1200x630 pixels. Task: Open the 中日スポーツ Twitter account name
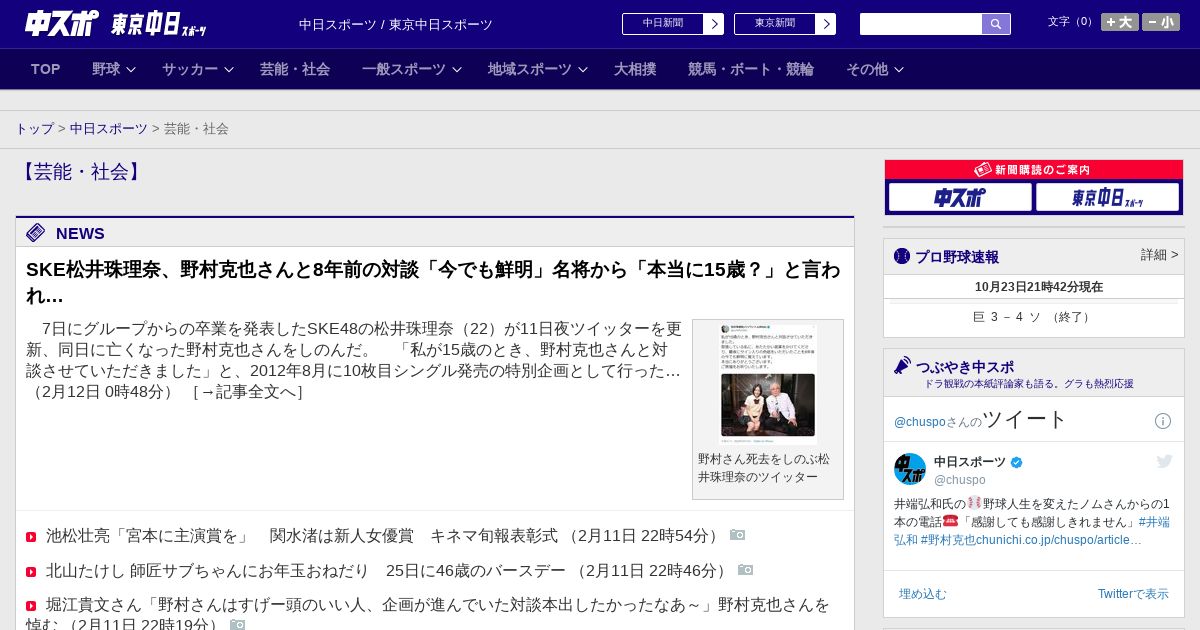pyautogui.click(x=970, y=462)
